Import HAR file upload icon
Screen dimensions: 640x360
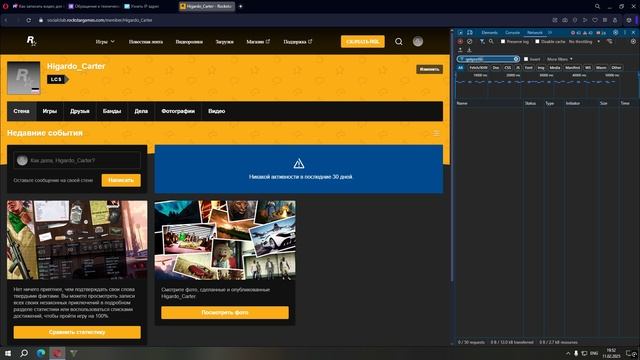(460, 50)
